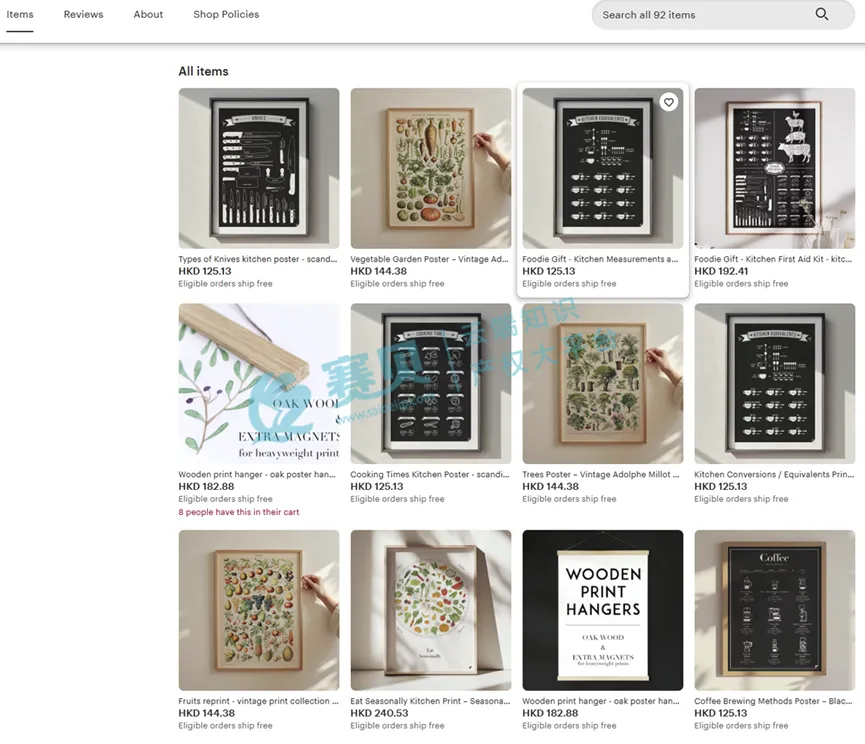Open Coffee Brewing Methods Poster image
The width and height of the screenshot is (865, 744).
(x=775, y=610)
